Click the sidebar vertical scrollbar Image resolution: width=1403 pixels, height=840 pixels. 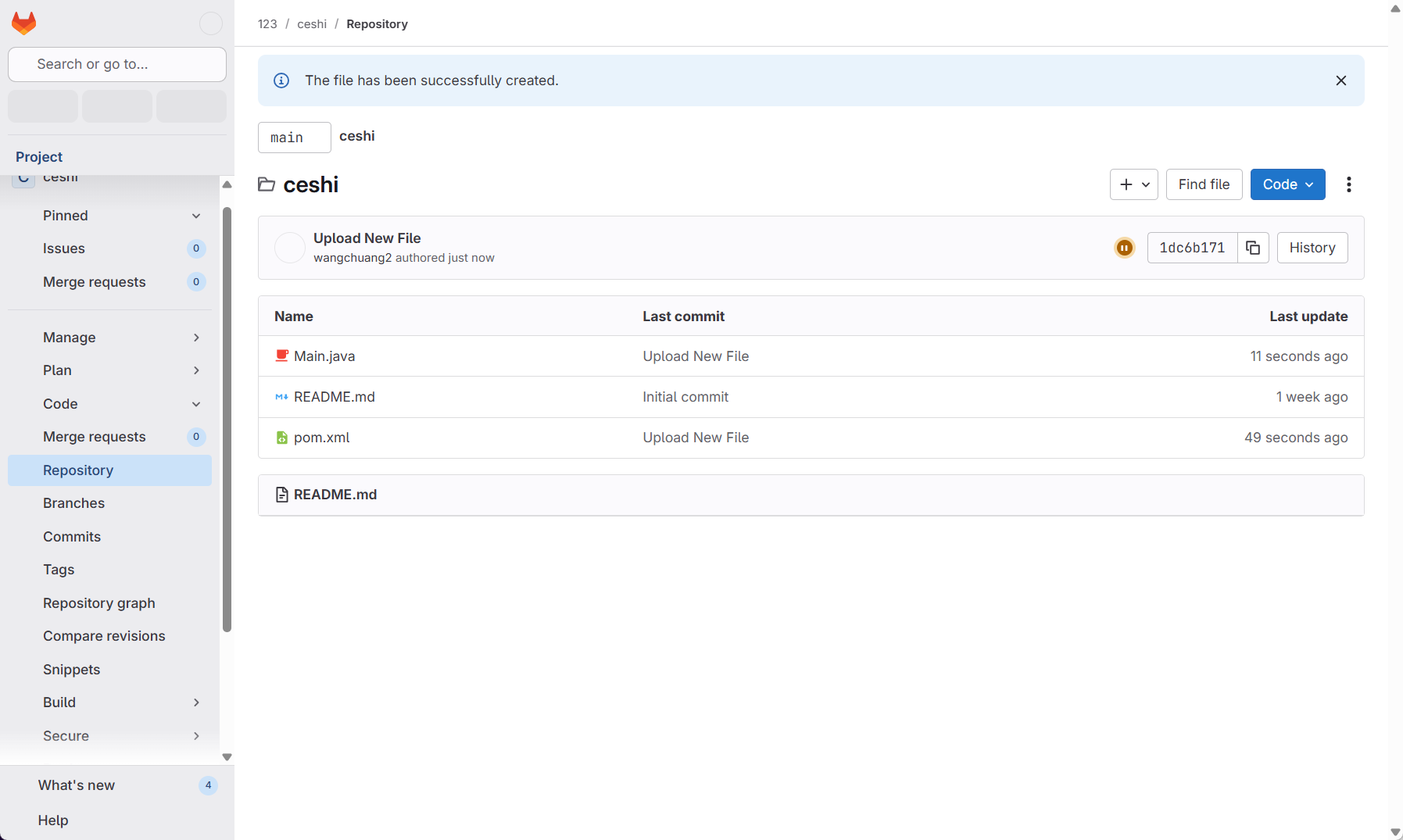[227, 419]
